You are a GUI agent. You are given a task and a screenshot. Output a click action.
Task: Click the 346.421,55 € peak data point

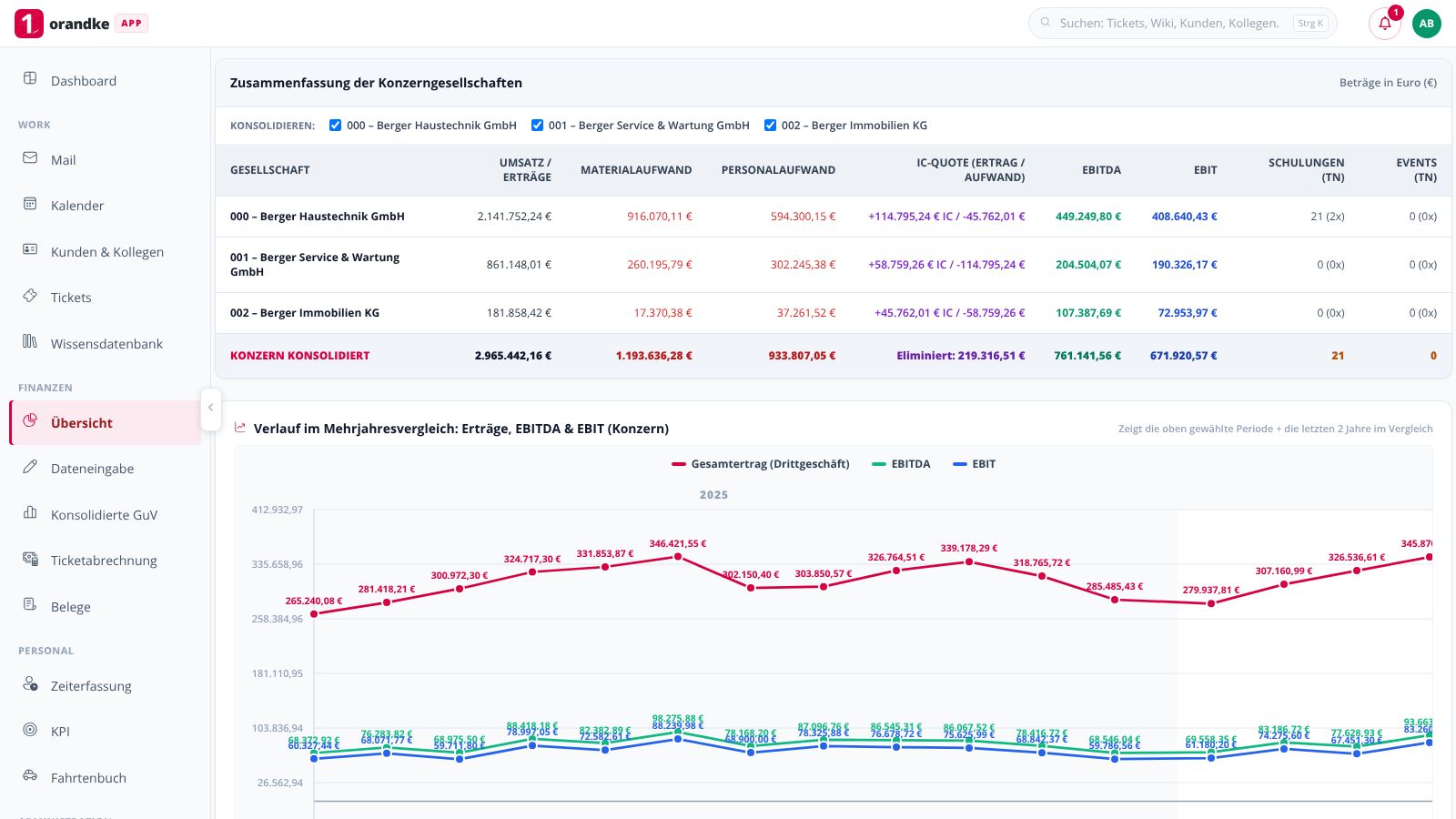coord(678,557)
